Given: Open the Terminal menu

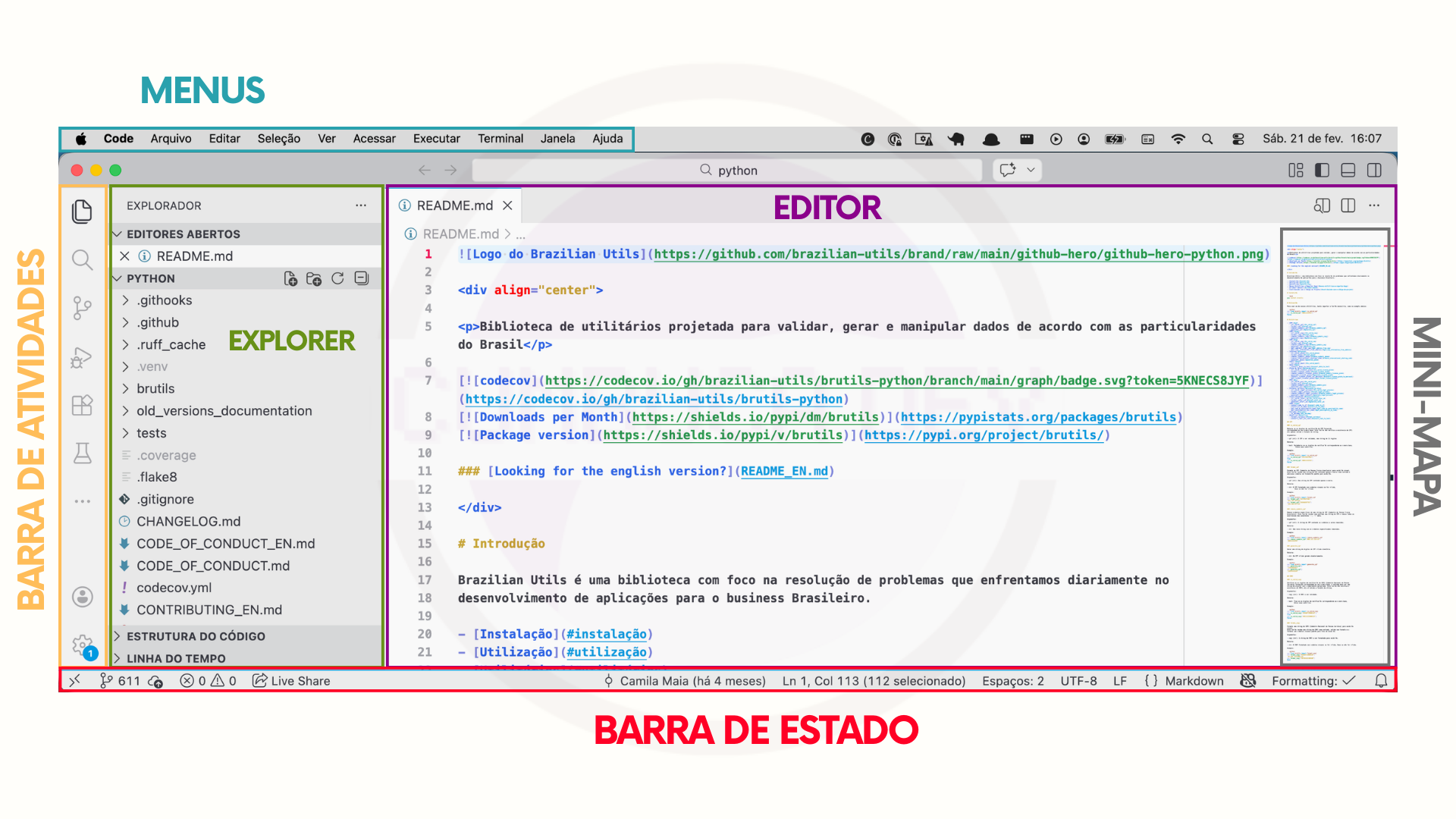Looking at the screenshot, I should pos(500,139).
